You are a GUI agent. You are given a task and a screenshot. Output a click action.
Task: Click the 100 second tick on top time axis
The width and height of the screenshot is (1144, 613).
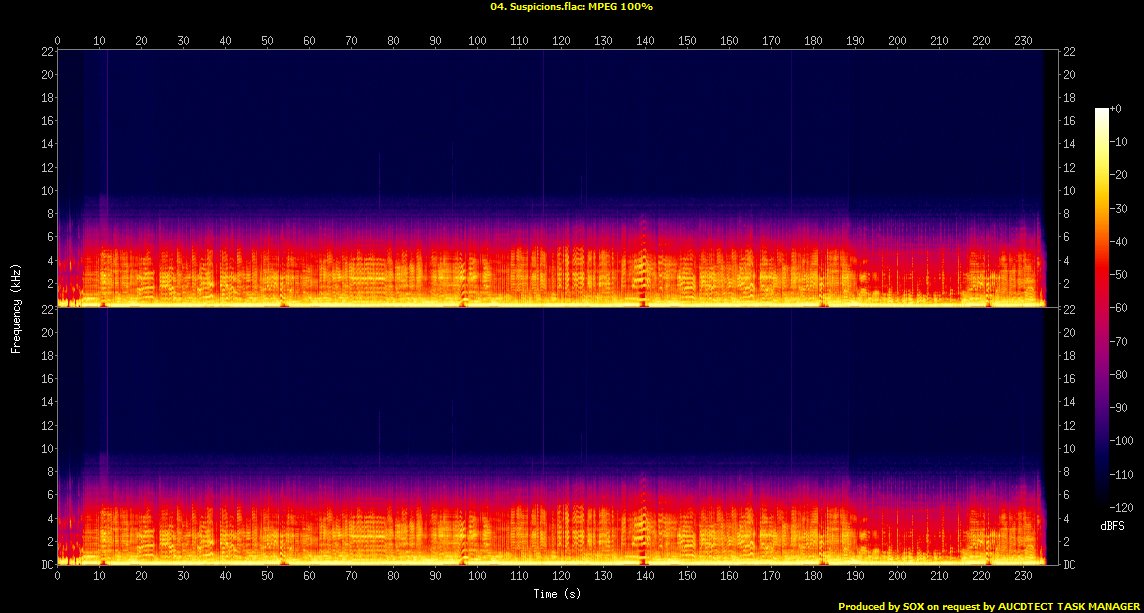[x=477, y=40]
